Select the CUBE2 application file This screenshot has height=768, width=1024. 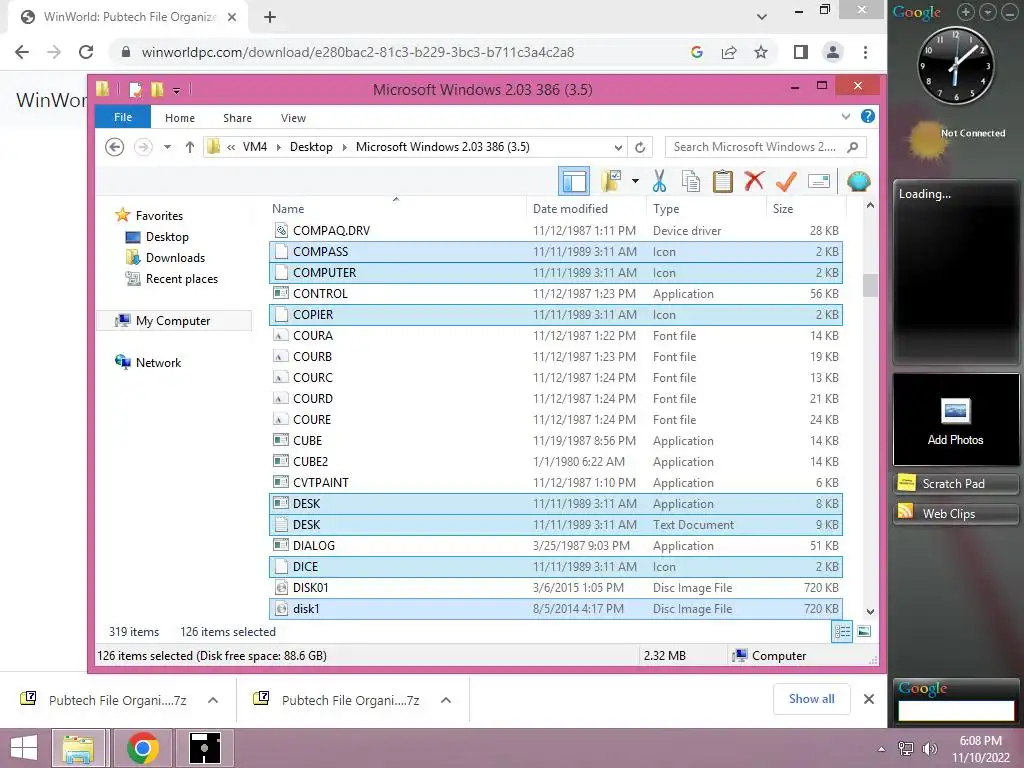(x=556, y=462)
